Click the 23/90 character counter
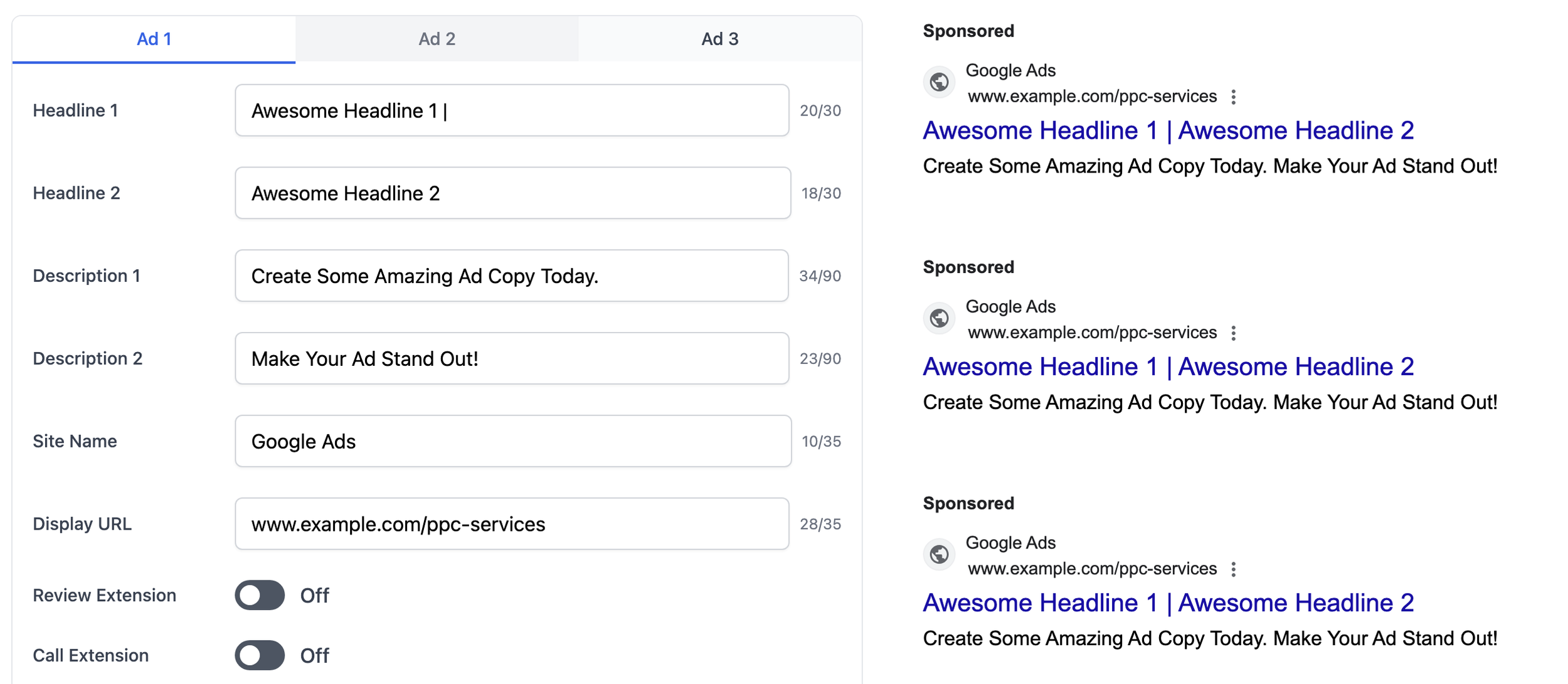Screen dimensions: 1568x684 point(820,359)
